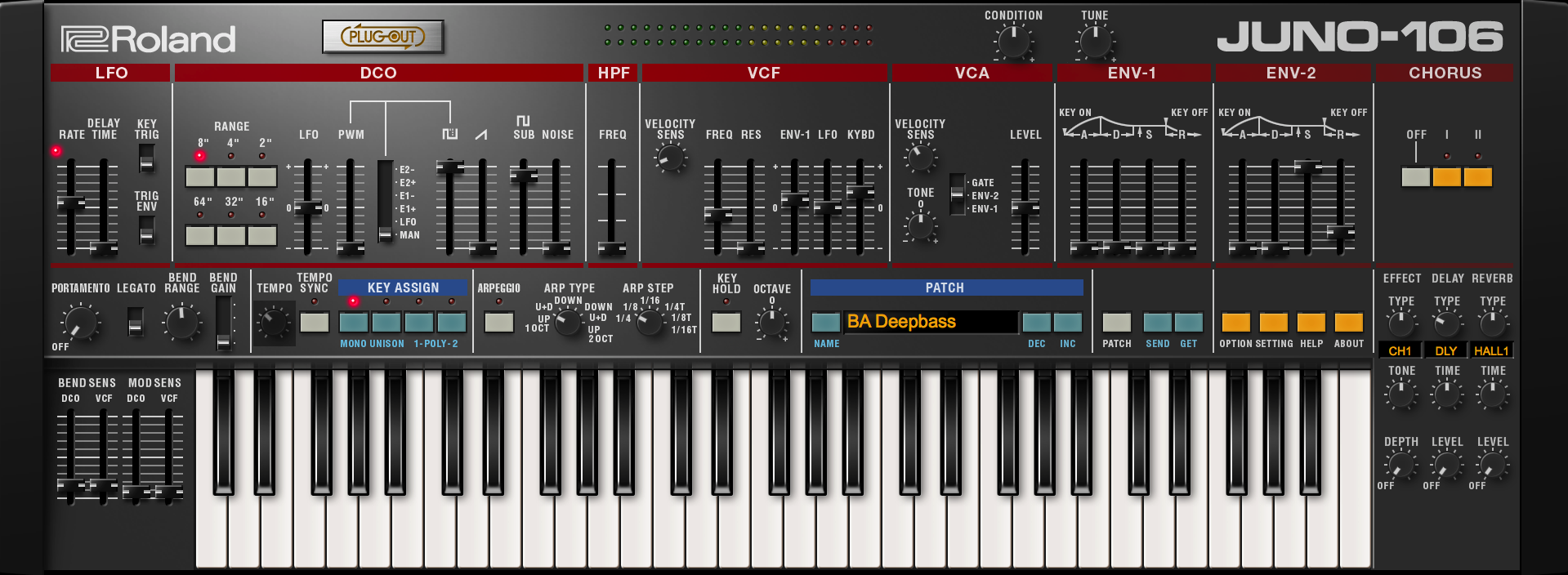Open the OPTION menu button
1568x575 pixels.
coord(1236,322)
